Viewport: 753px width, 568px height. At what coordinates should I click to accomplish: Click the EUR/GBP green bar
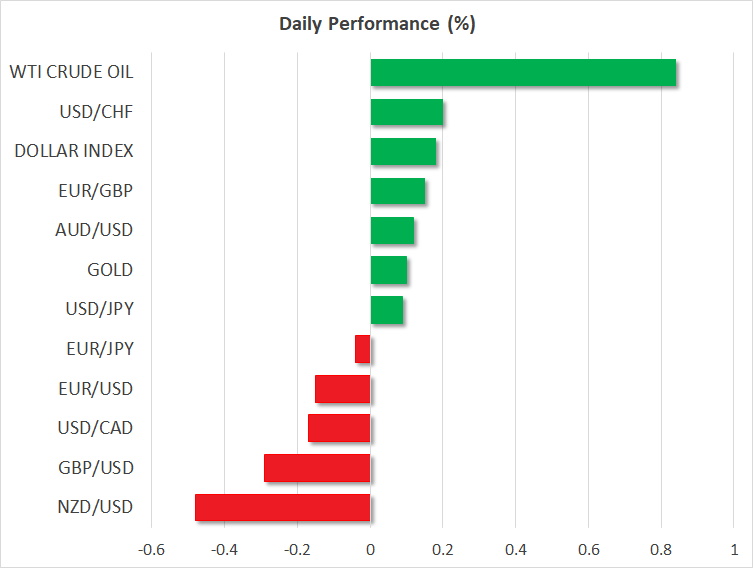[x=398, y=191]
